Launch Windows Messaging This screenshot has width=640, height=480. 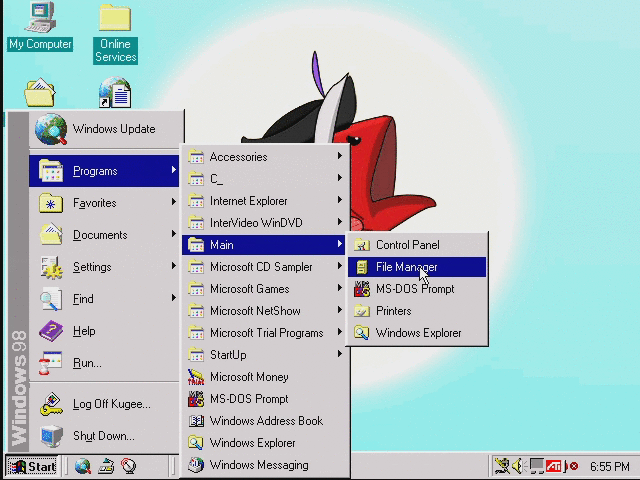[263, 465]
